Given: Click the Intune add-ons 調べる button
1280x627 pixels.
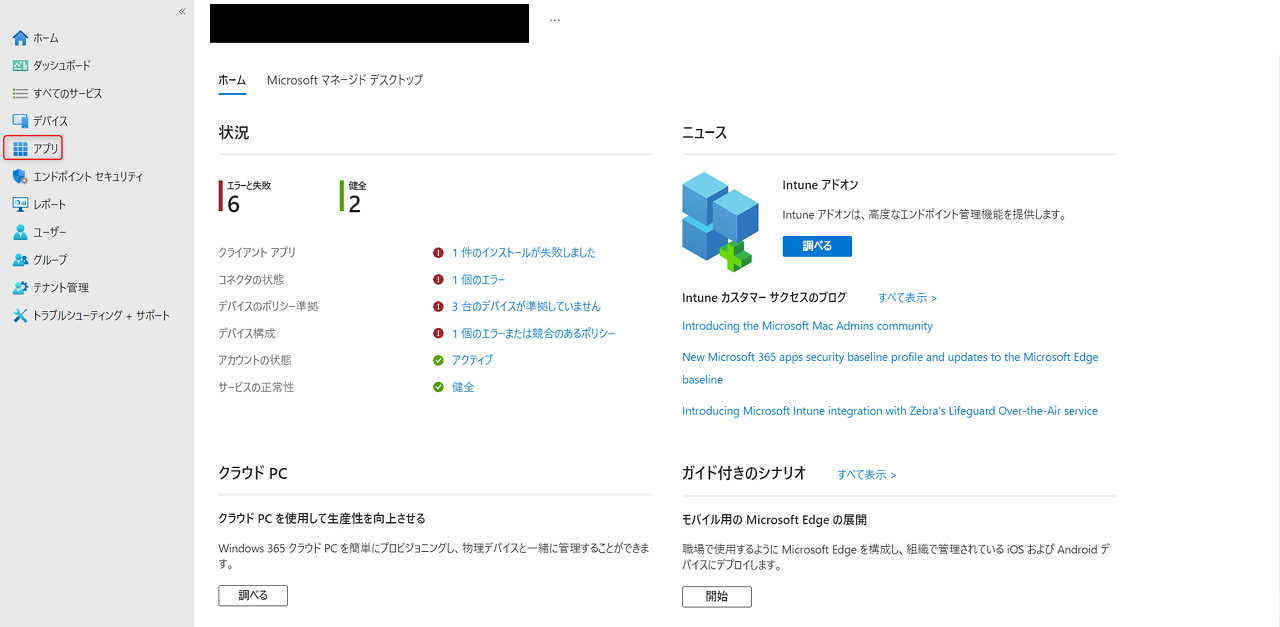Looking at the screenshot, I should pyautogui.click(x=817, y=246).
